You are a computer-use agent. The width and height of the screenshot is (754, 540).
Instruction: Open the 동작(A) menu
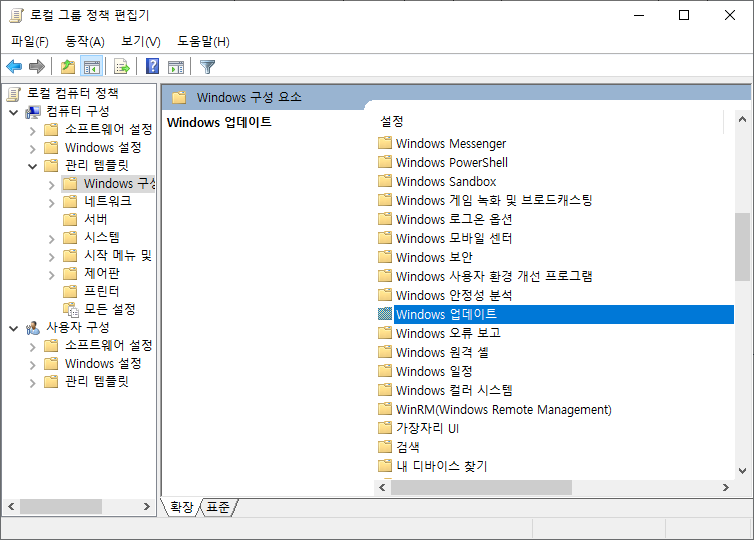(85, 42)
